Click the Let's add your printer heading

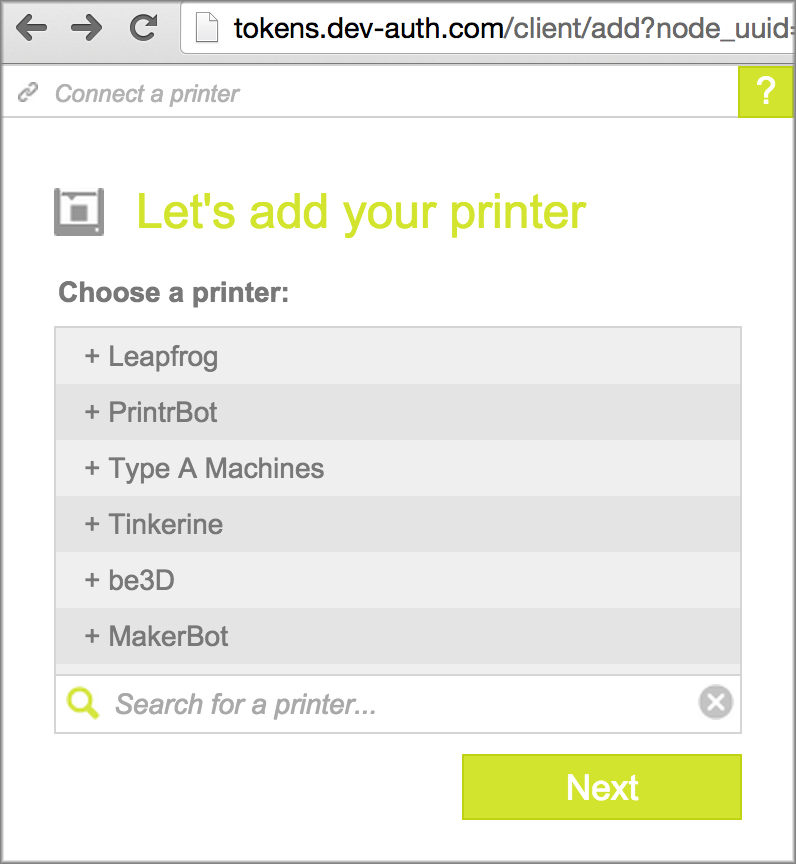pyautogui.click(x=361, y=212)
